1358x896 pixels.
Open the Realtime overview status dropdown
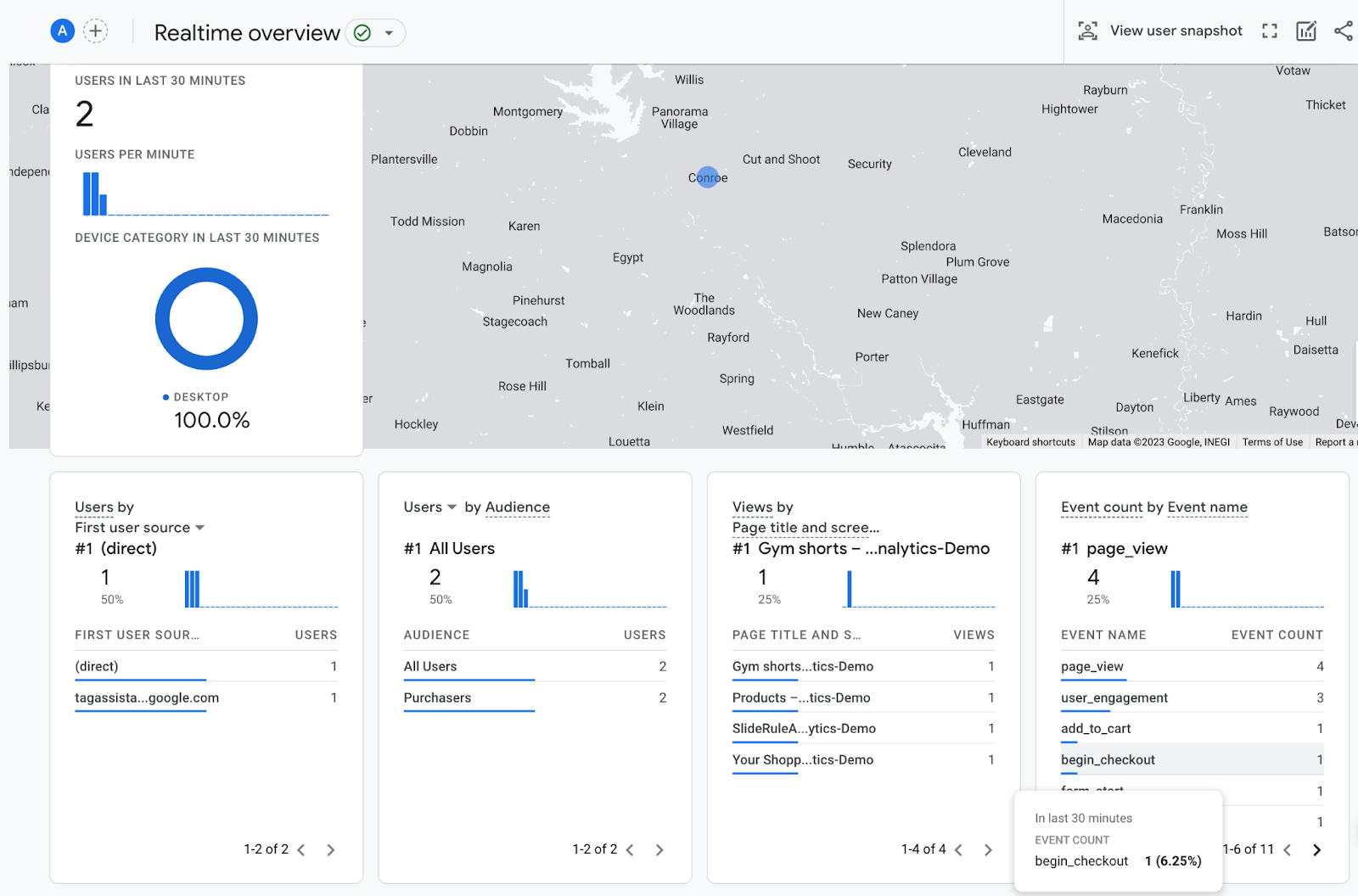coord(389,33)
